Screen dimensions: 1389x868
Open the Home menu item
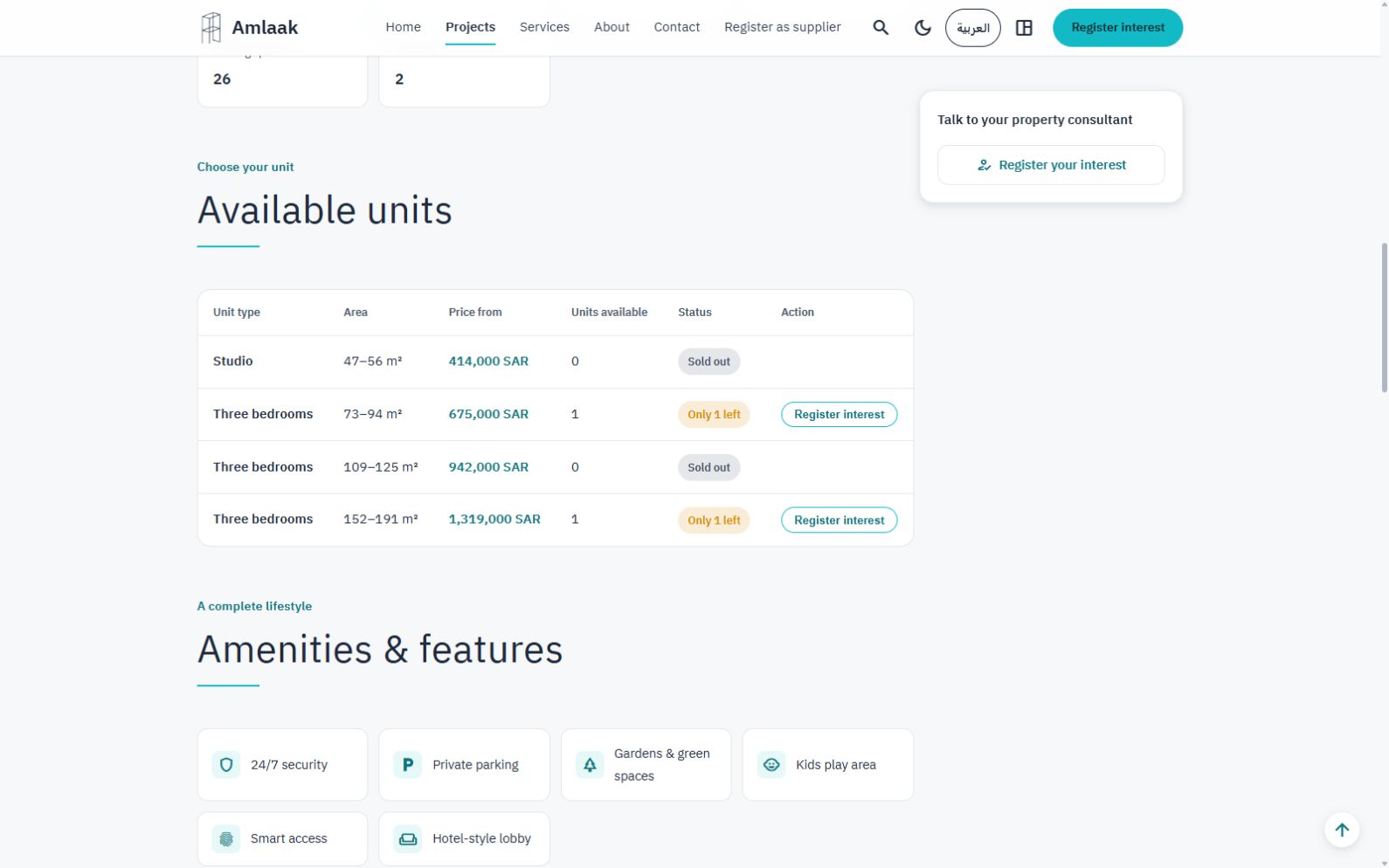click(x=403, y=27)
